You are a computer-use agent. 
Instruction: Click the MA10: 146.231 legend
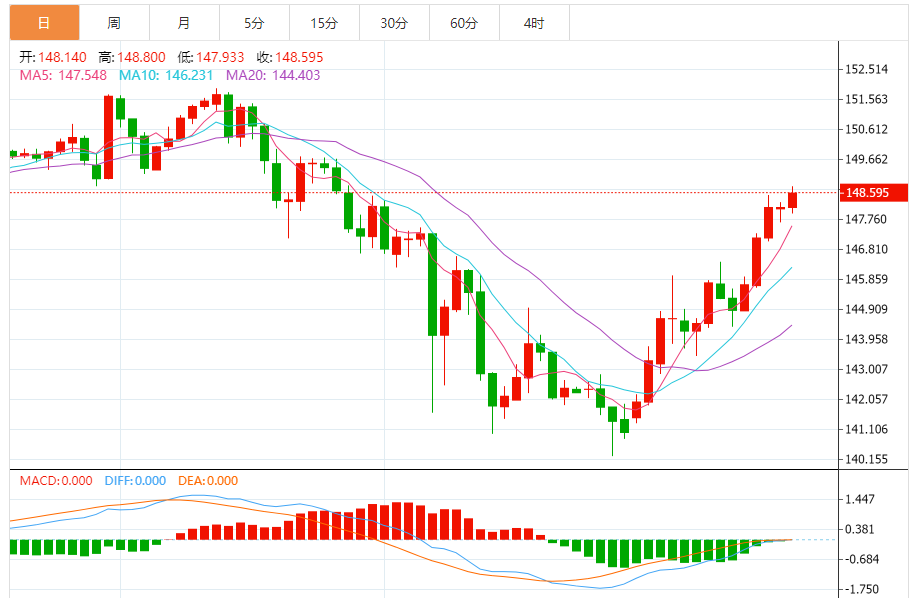click(x=166, y=75)
